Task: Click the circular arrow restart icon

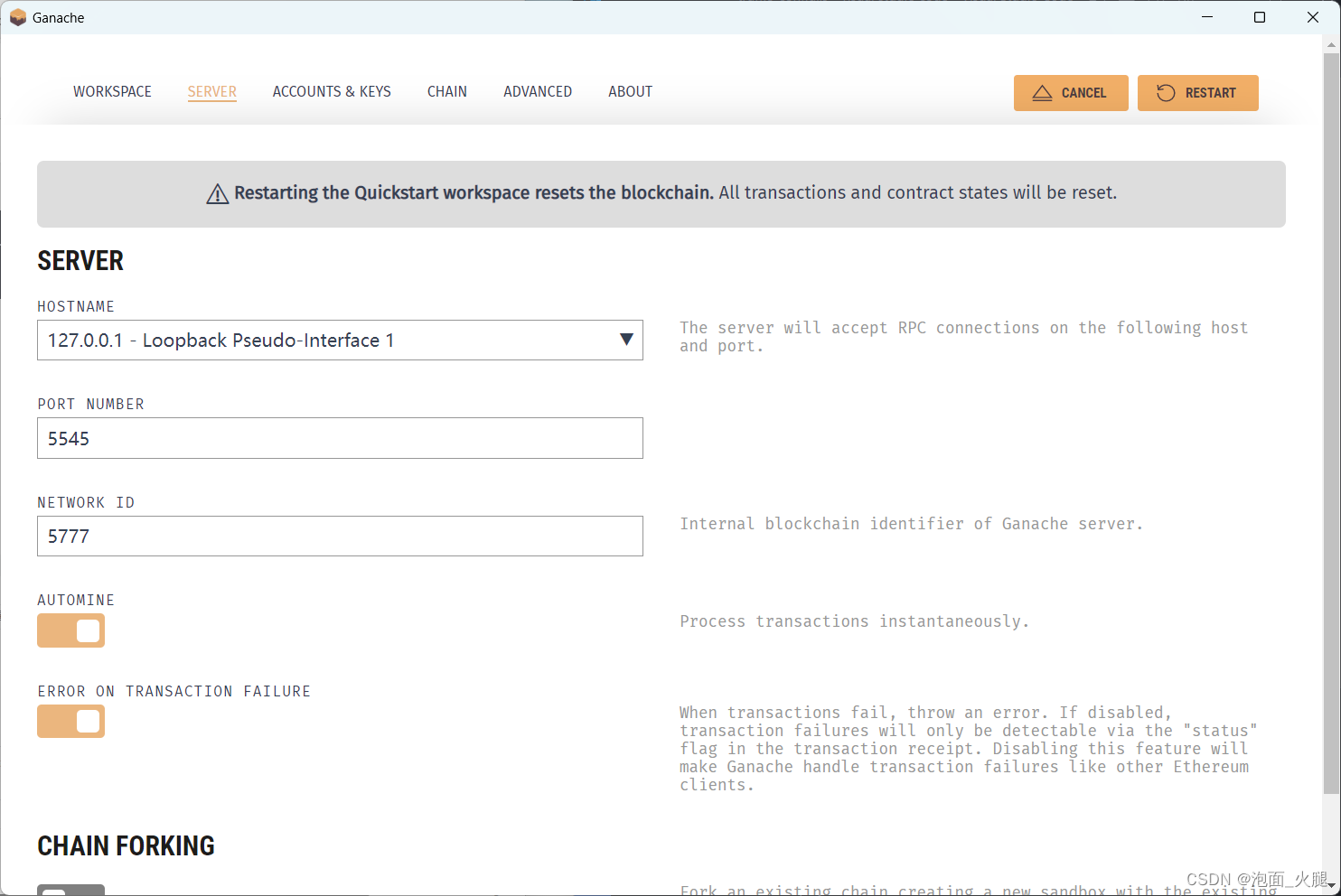Action: point(1166,93)
